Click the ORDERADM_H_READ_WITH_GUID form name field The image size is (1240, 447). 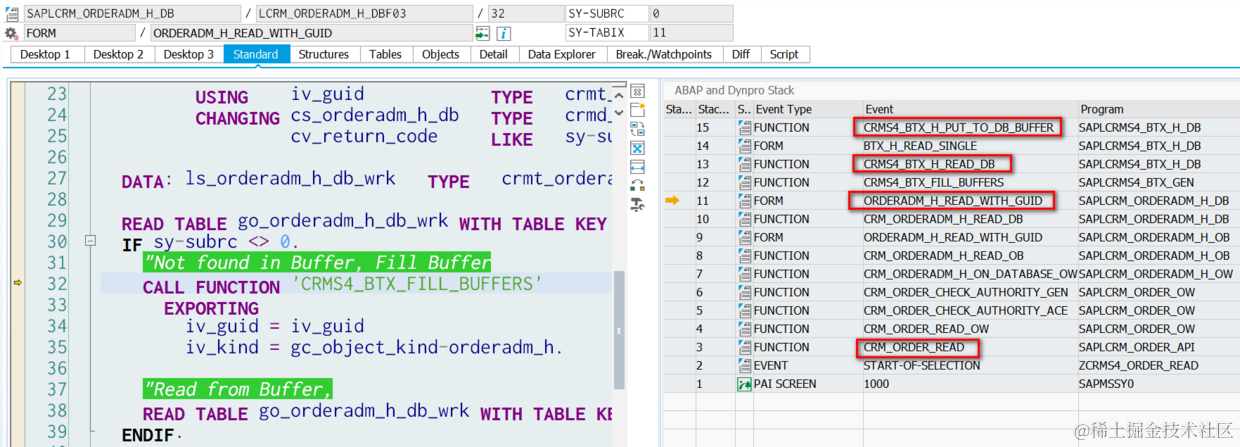point(311,33)
